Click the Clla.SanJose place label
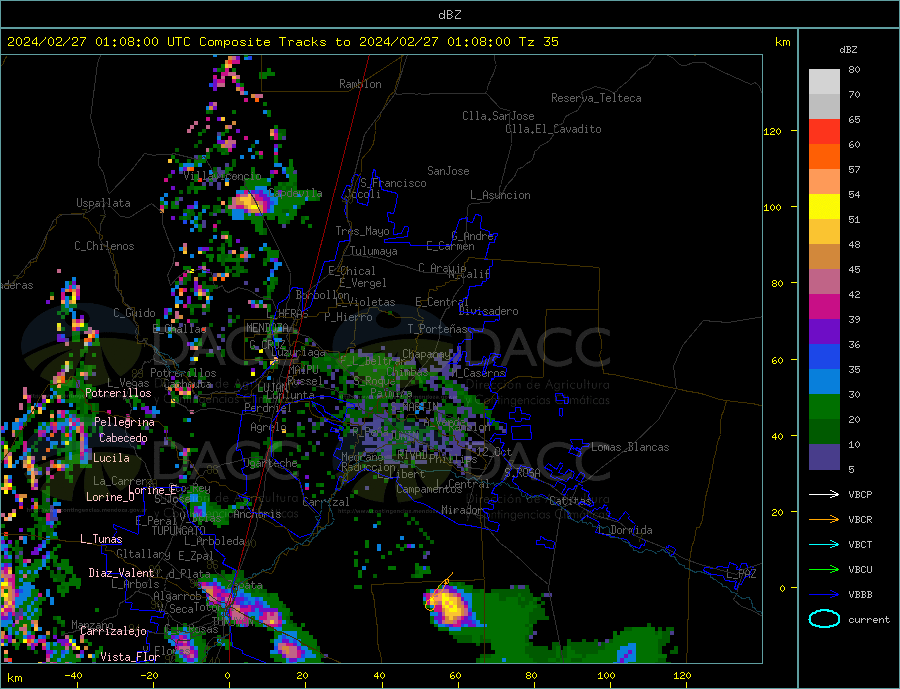 click(498, 116)
